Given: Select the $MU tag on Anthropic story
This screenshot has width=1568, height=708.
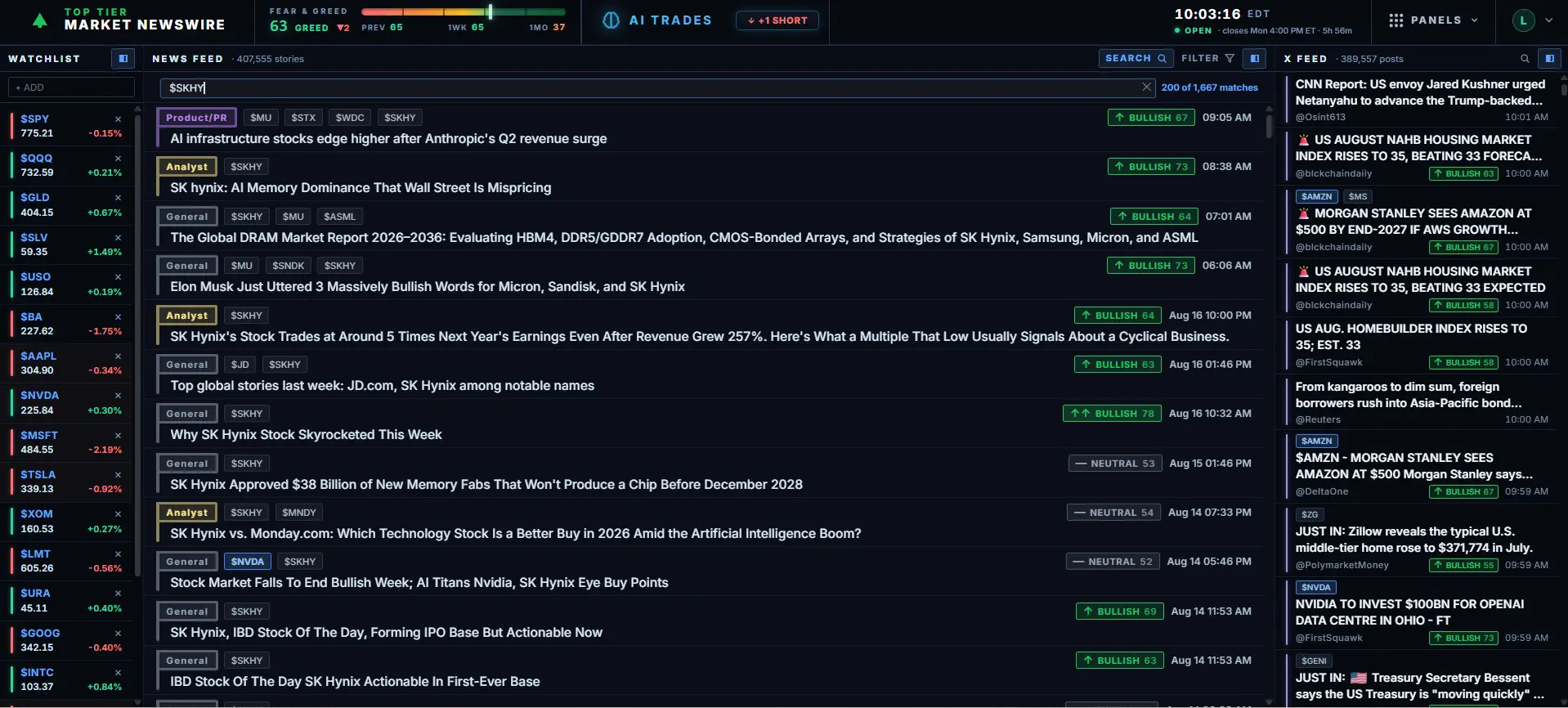Looking at the screenshot, I should click(x=261, y=118).
